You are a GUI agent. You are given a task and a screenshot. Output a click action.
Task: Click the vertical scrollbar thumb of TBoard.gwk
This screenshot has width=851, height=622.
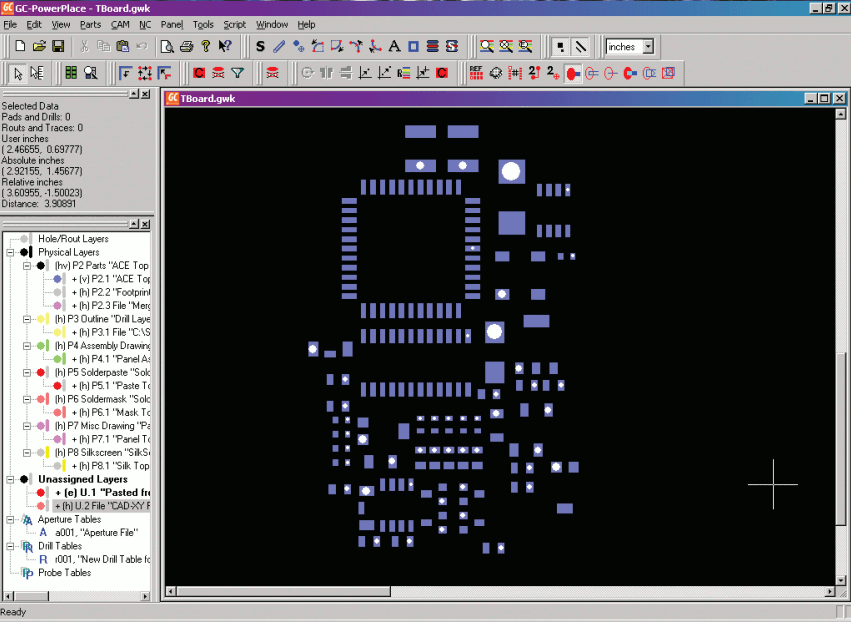(x=840, y=439)
